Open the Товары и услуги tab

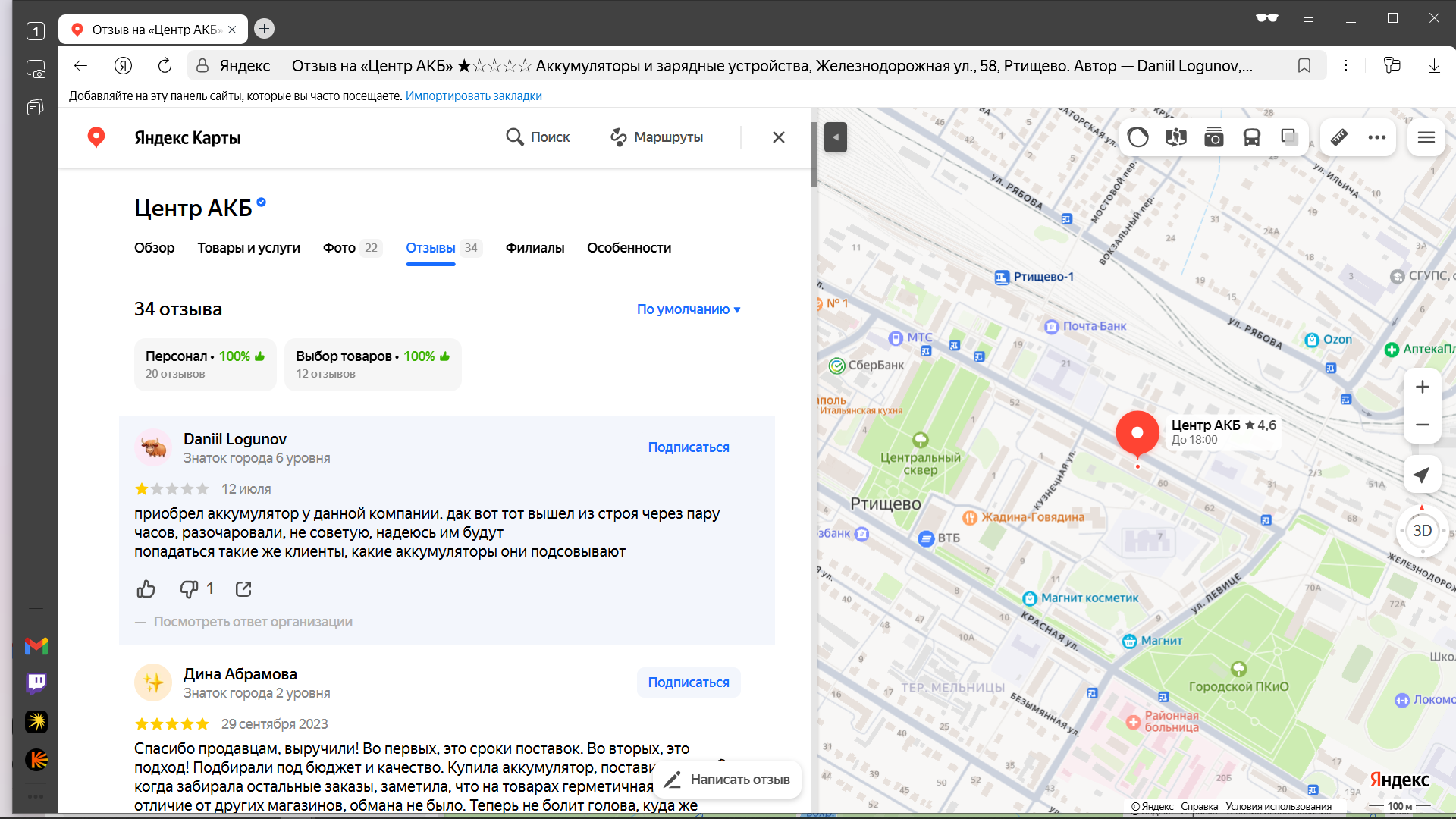(249, 248)
